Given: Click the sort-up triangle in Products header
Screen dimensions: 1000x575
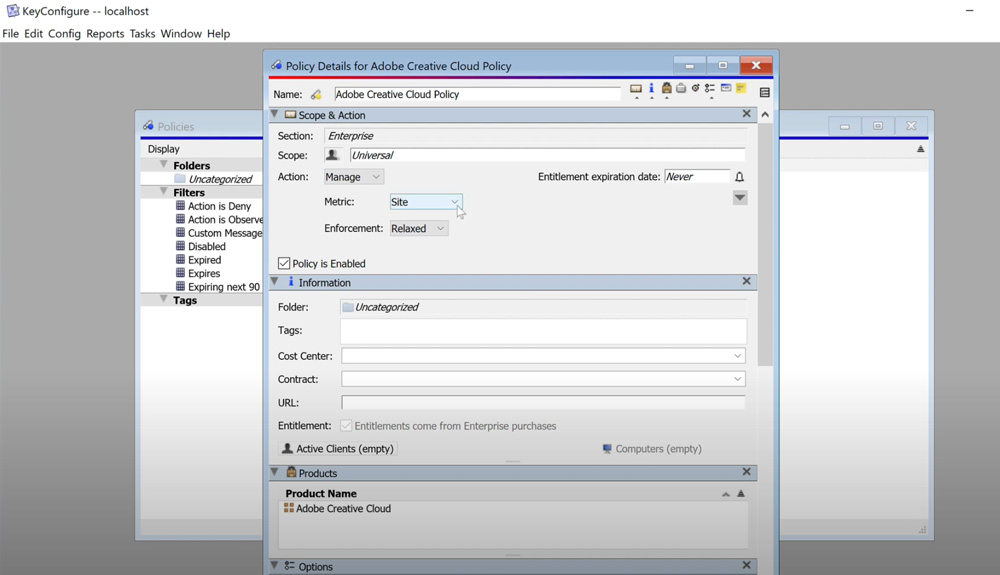Looking at the screenshot, I should tap(741, 493).
